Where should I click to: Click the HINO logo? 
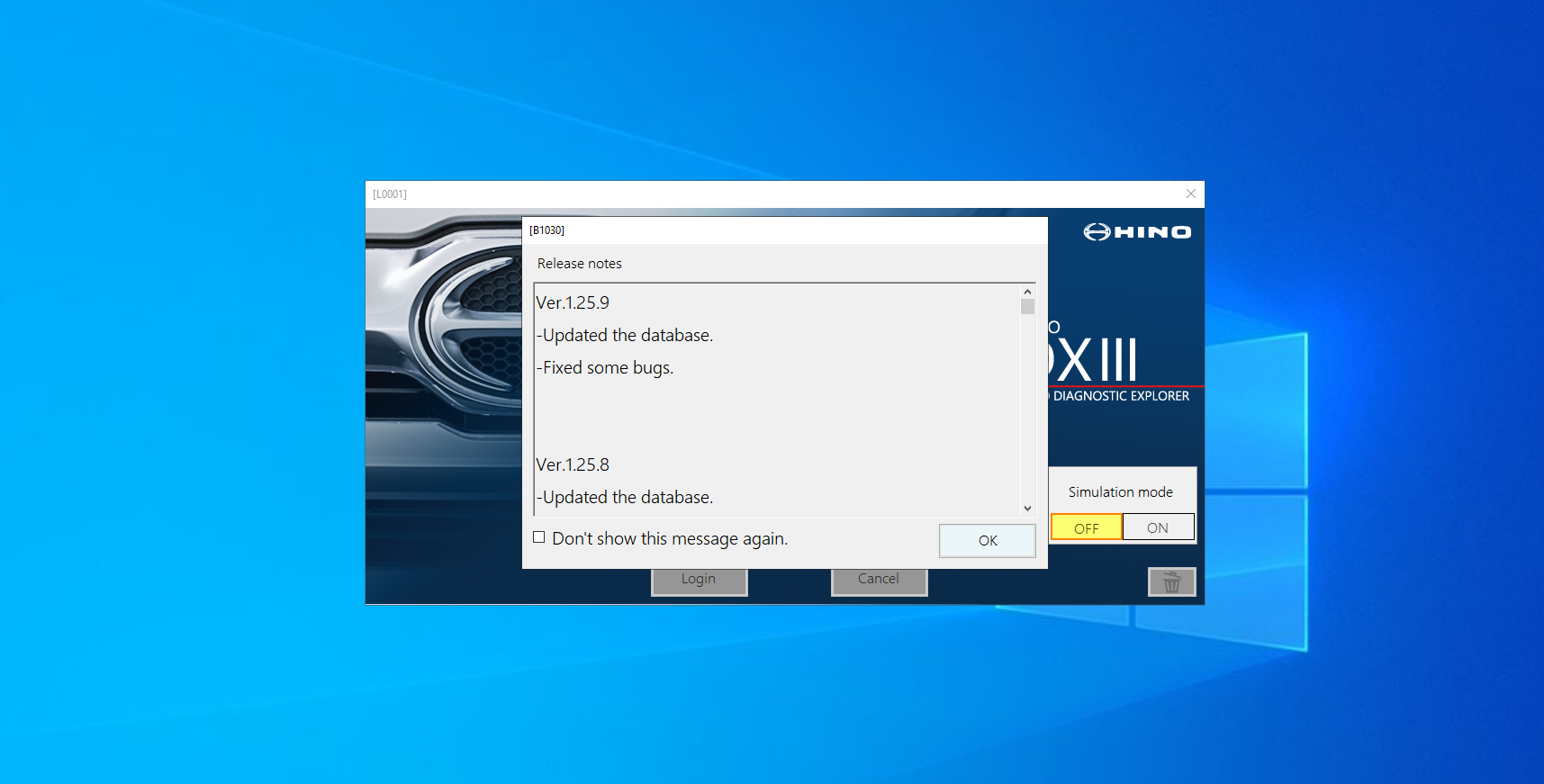coord(1137,232)
